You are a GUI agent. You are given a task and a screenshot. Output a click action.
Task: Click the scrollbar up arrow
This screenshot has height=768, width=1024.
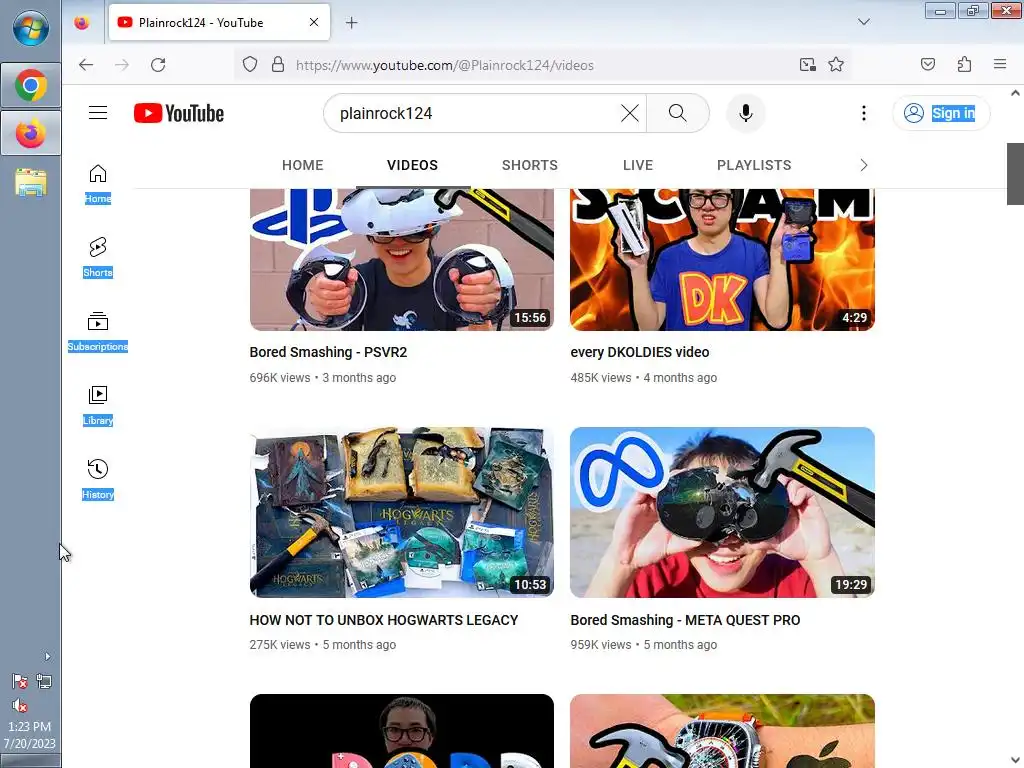(x=1015, y=93)
